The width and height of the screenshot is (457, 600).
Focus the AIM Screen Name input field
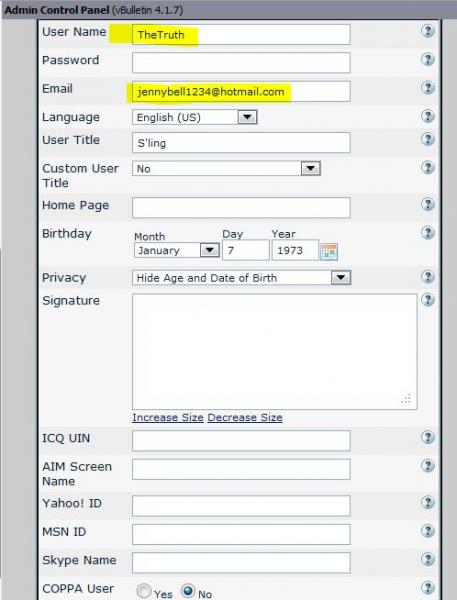click(x=241, y=469)
